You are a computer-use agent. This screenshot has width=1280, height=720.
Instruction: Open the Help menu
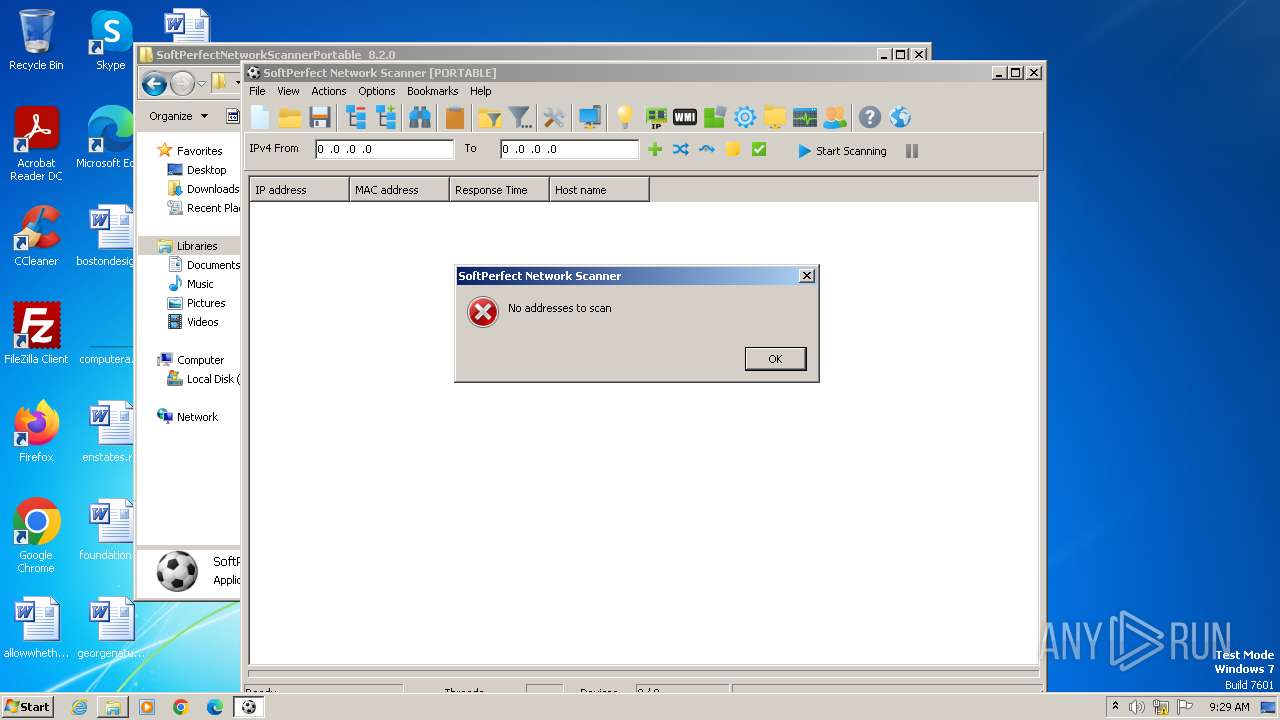point(481,91)
